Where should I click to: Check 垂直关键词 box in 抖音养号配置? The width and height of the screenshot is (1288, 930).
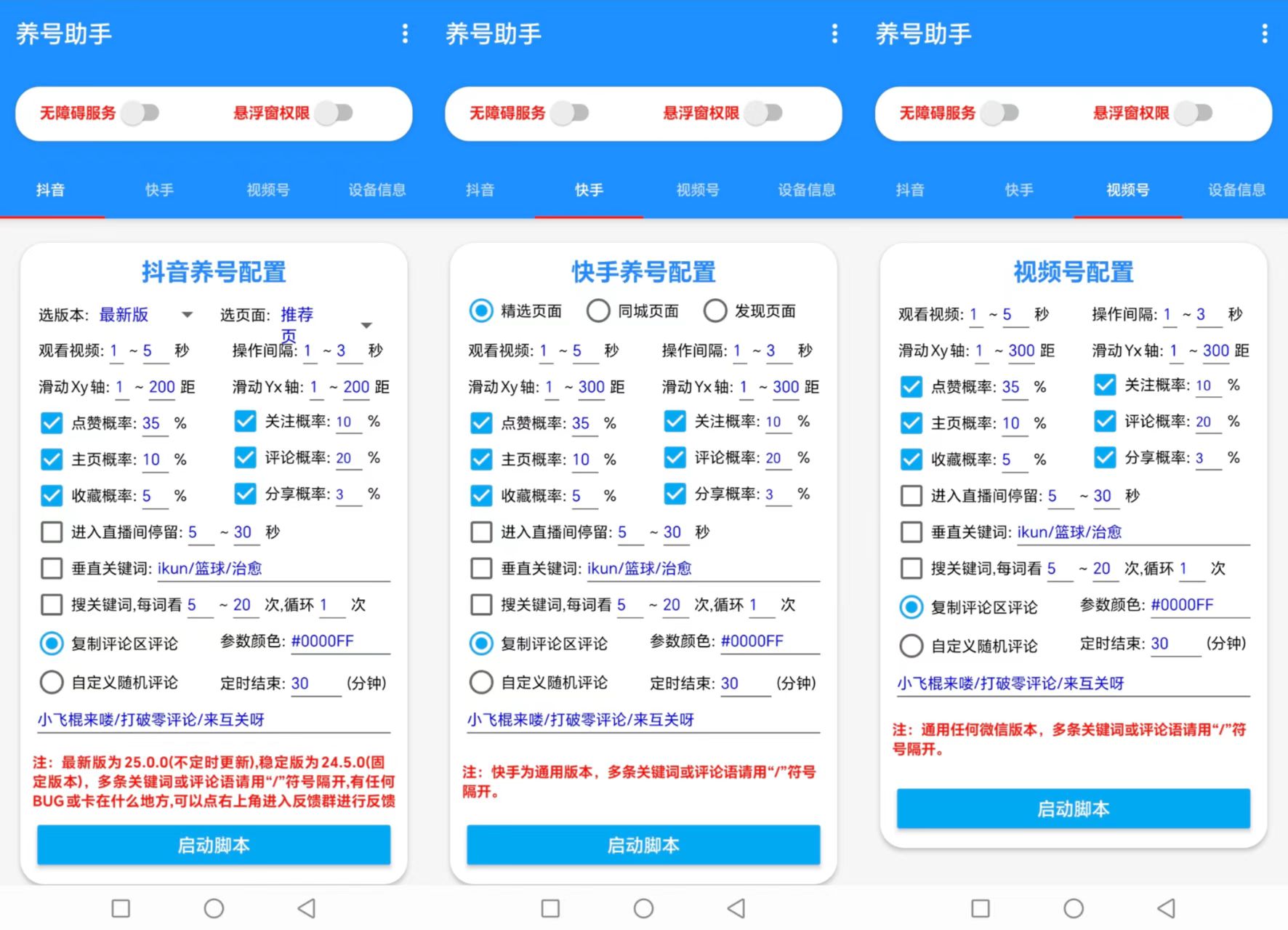pyautogui.click(x=52, y=569)
